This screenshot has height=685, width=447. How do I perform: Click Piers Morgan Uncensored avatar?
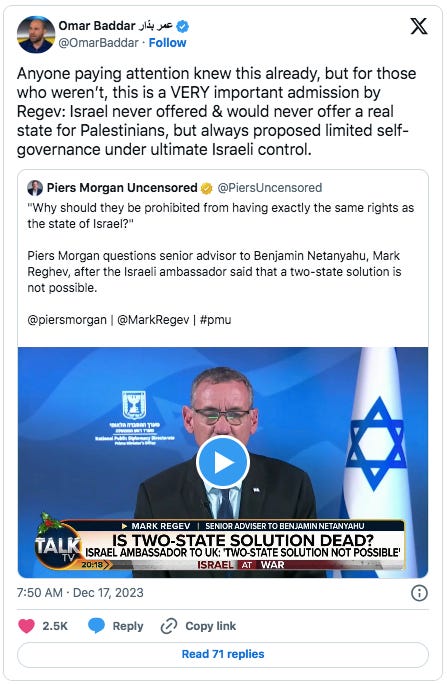pos(35,188)
